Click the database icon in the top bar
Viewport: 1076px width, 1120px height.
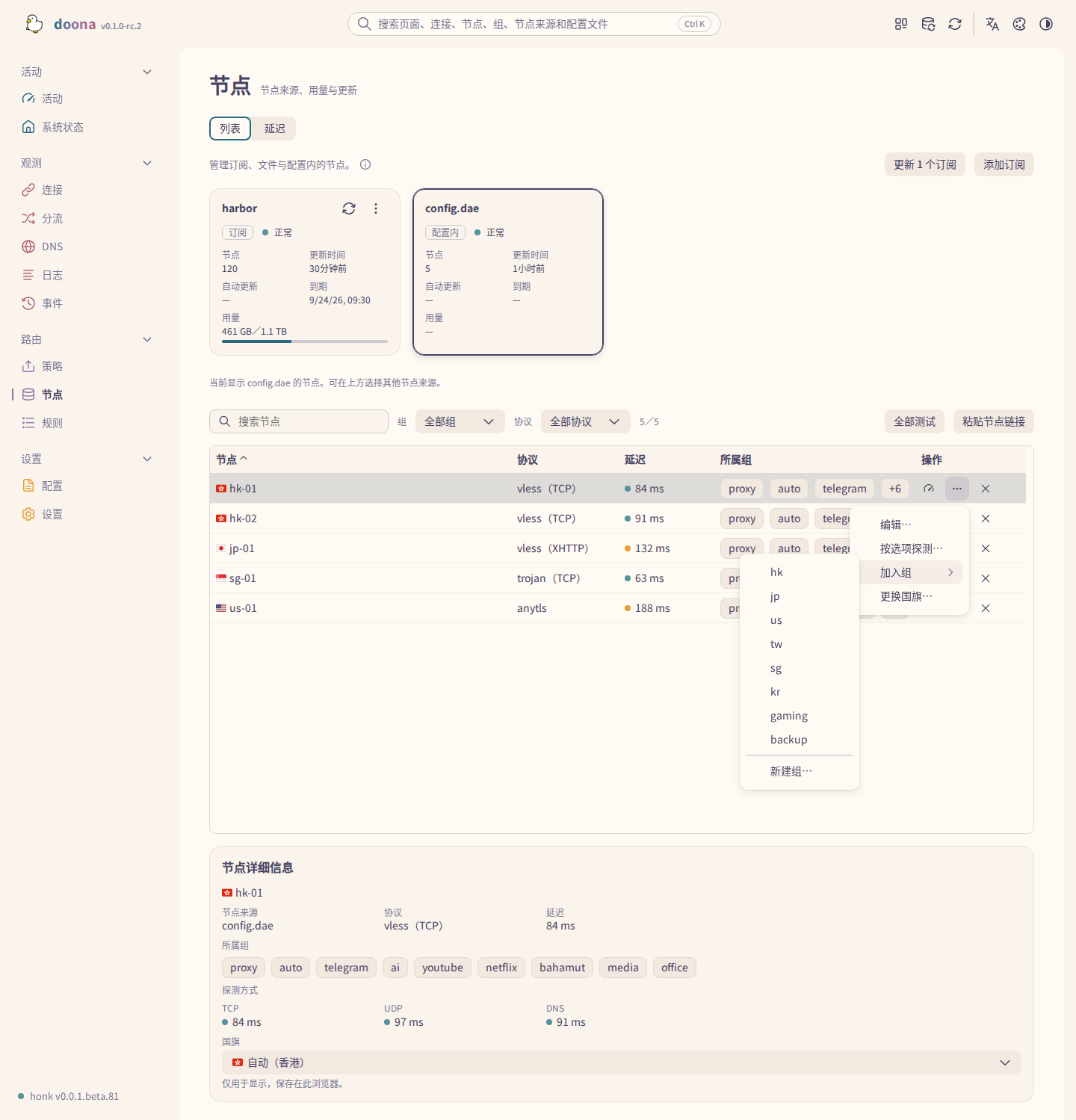[928, 24]
